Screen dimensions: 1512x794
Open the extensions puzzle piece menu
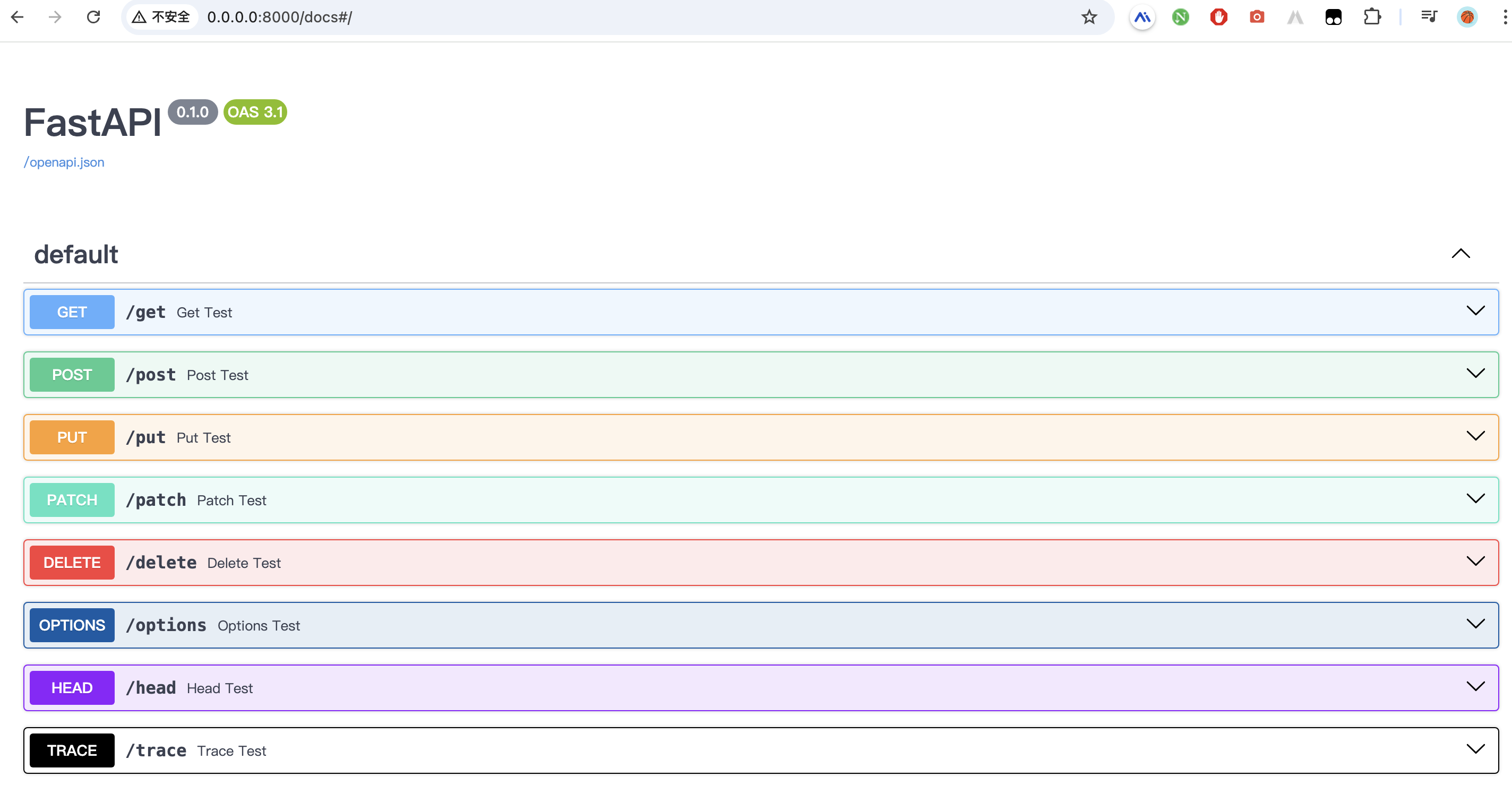click(x=1372, y=17)
